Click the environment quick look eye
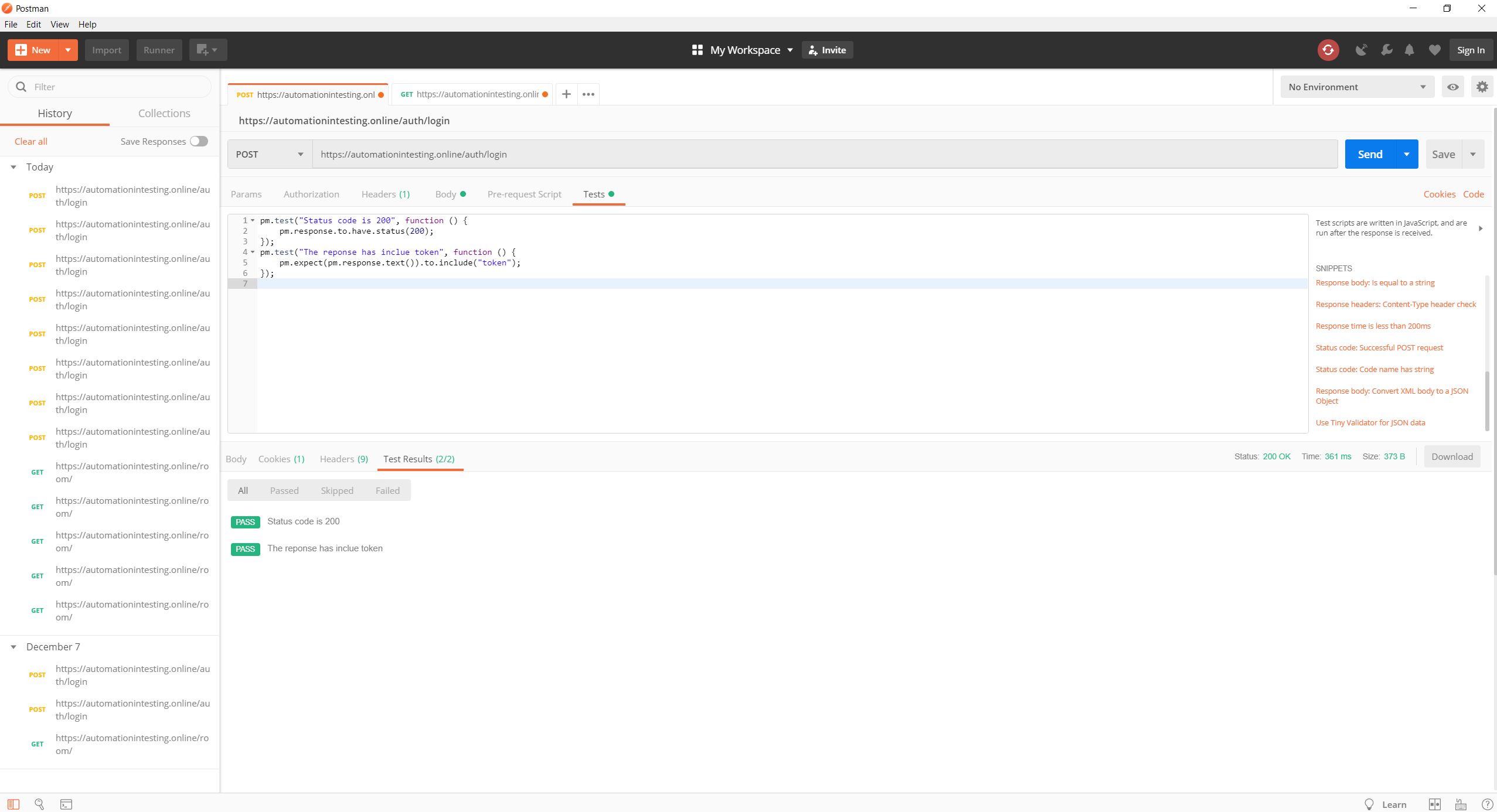Screen dimensions: 1497x812 [x=1452, y=87]
